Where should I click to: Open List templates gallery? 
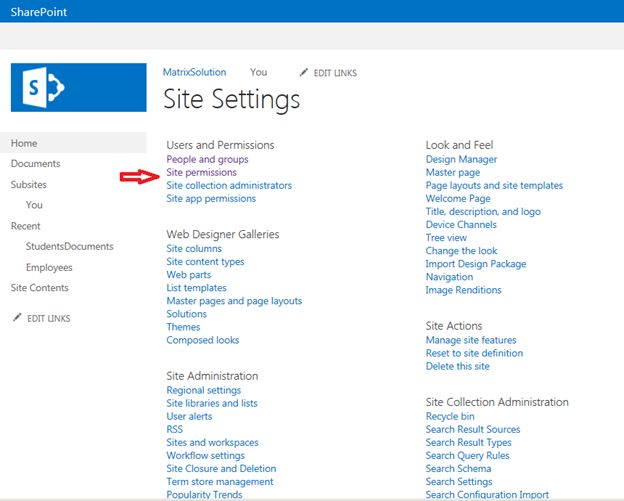click(x=196, y=288)
